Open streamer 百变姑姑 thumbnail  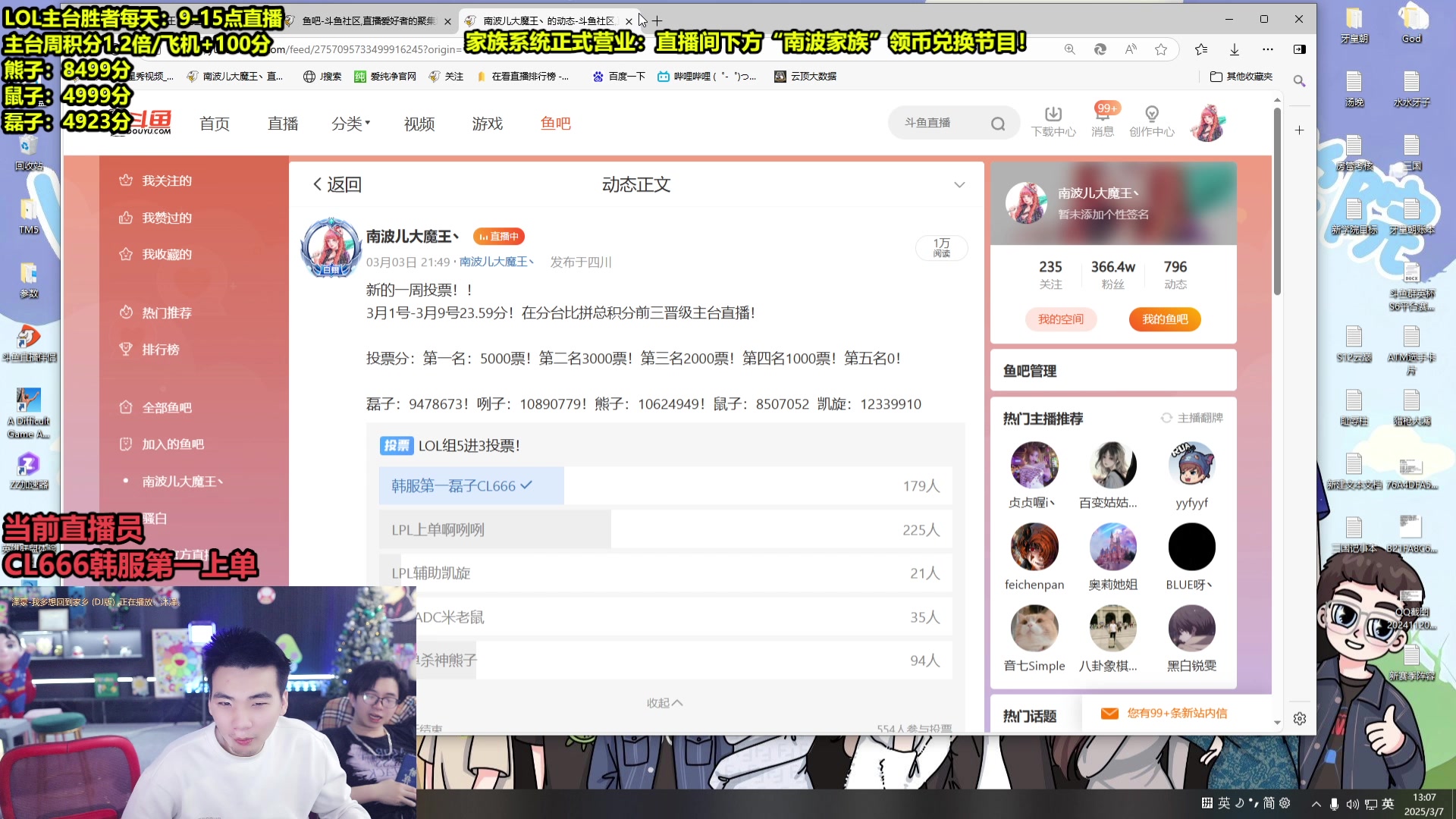(1112, 465)
